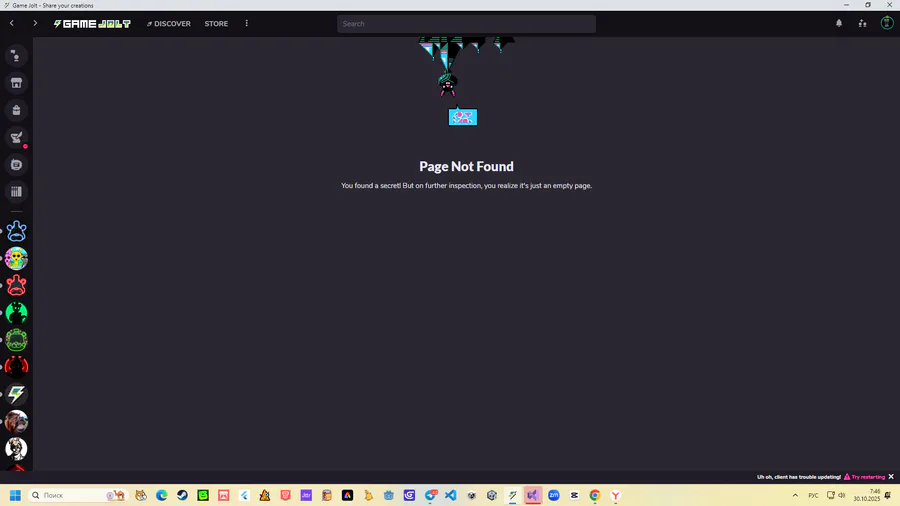This screenshot has width=900, height=506.
Task: Click the taskbar search box Поиск
Action: pos(77,495)
